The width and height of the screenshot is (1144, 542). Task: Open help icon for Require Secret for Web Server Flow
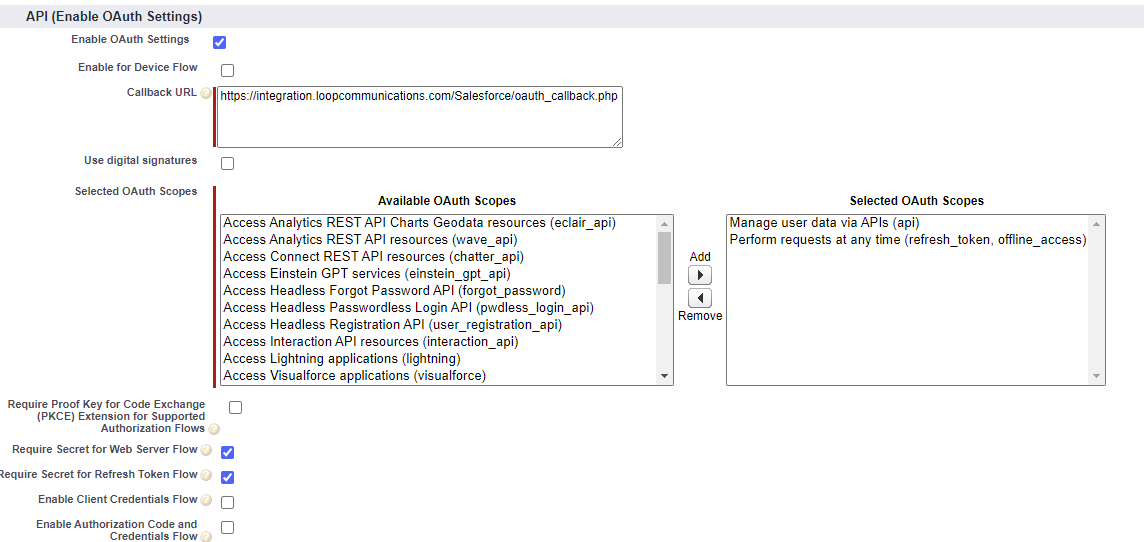point(206,451)
